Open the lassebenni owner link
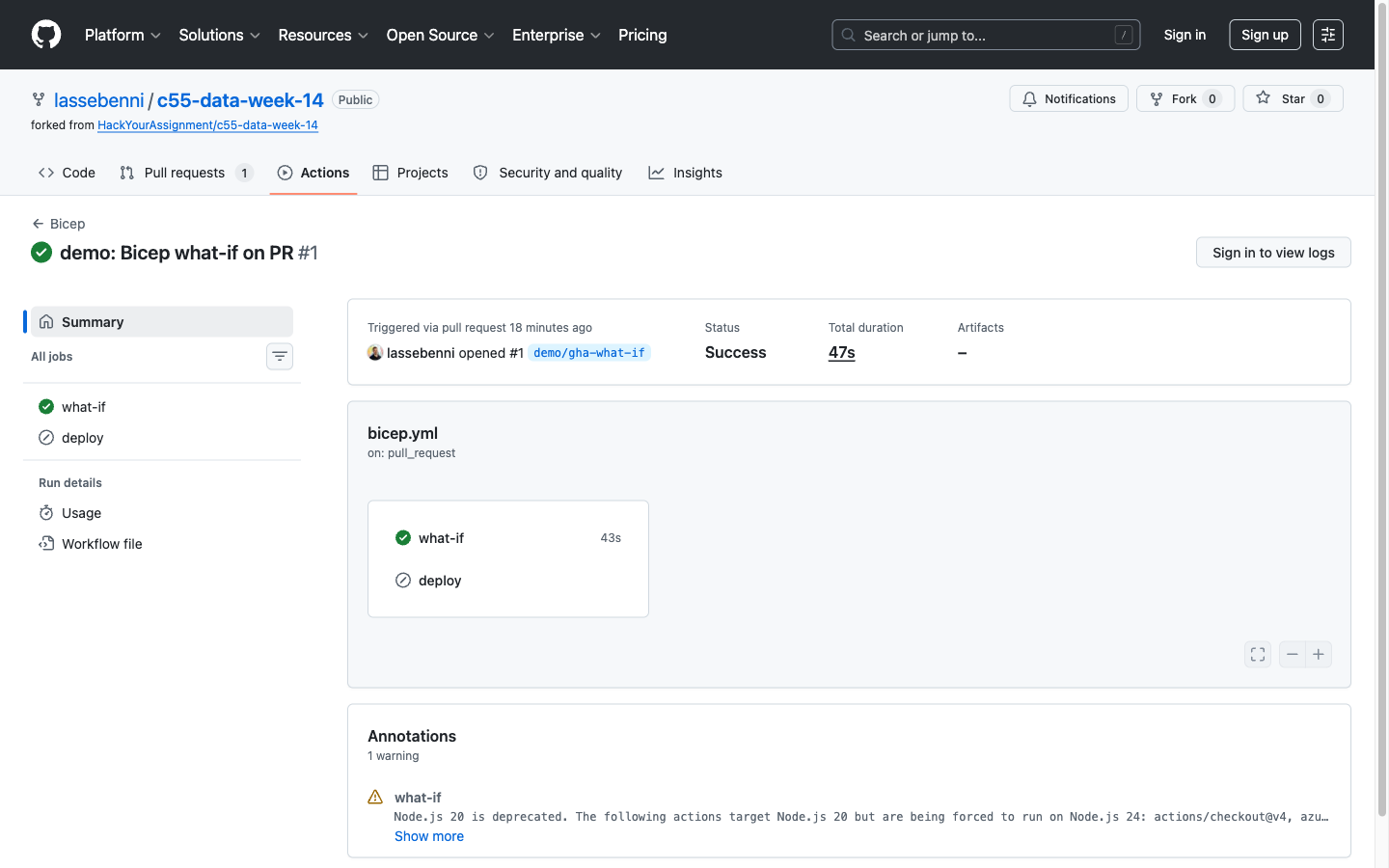1389x868 pixels. point(99,100)
